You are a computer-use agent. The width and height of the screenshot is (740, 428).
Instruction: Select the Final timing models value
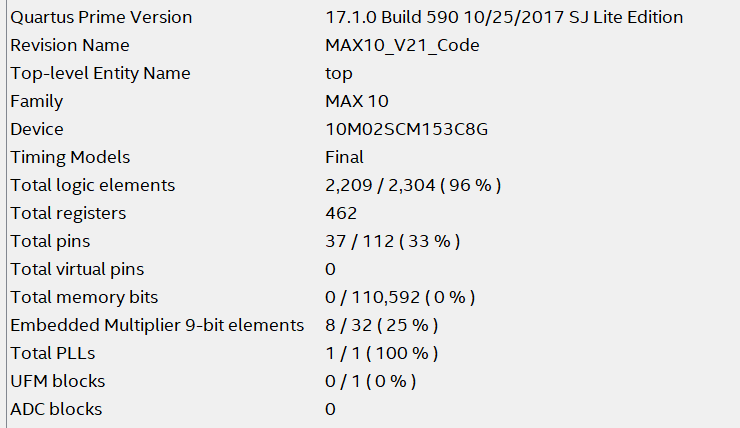[x=344, y=157]
